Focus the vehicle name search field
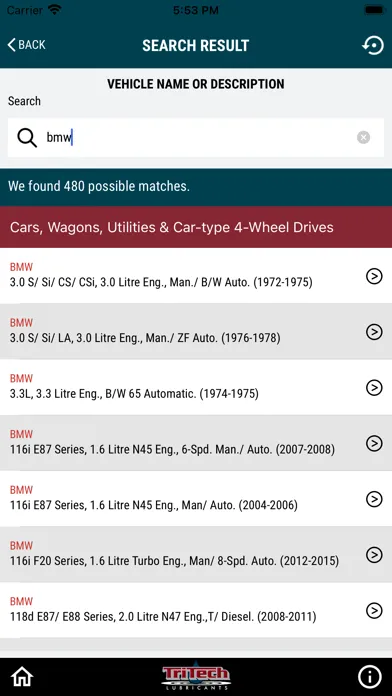392x696 pixels. pyautogui.click(x=196, y=138)
